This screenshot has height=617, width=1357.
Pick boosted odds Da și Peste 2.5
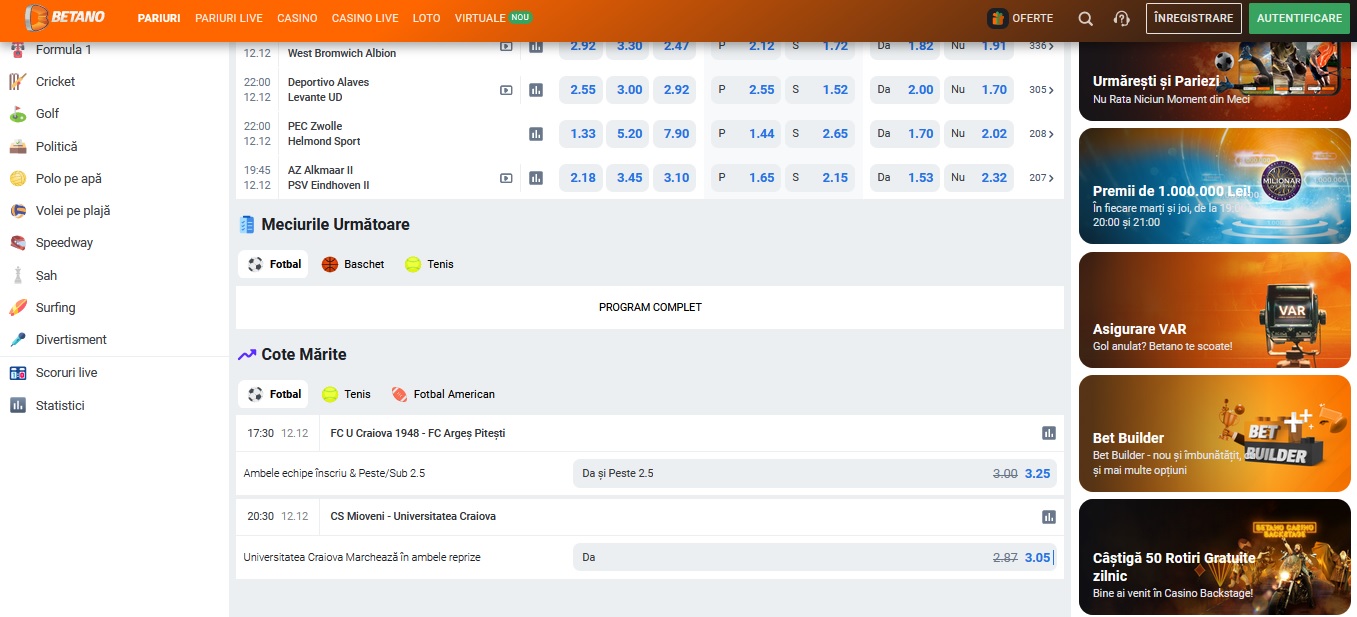coord(815,473)
